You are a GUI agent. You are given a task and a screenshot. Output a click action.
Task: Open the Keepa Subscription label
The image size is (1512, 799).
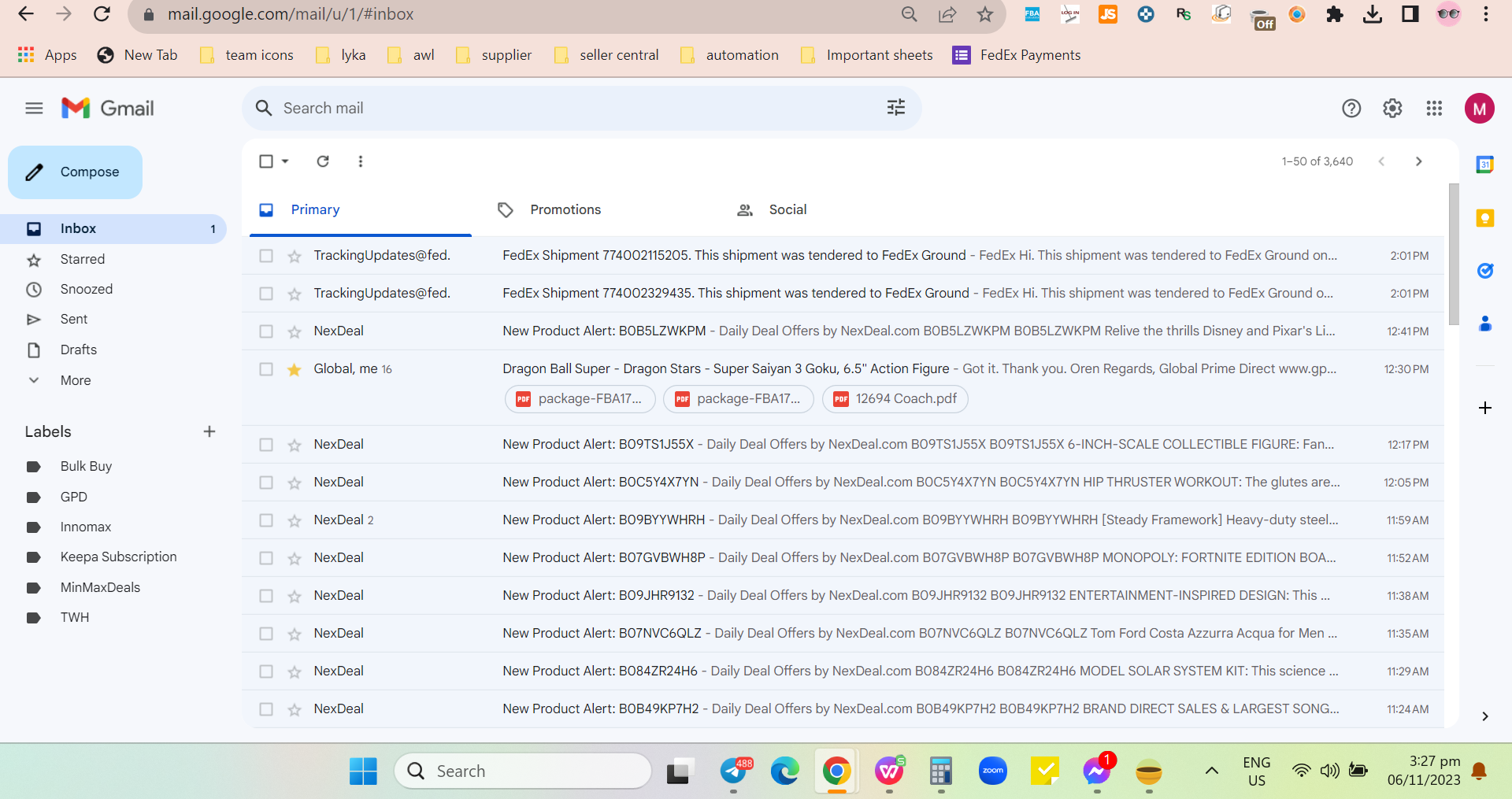(x=118, y=557)
